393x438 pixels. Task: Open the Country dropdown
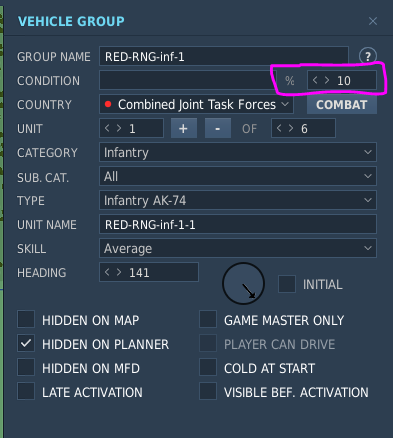point(196,104)
